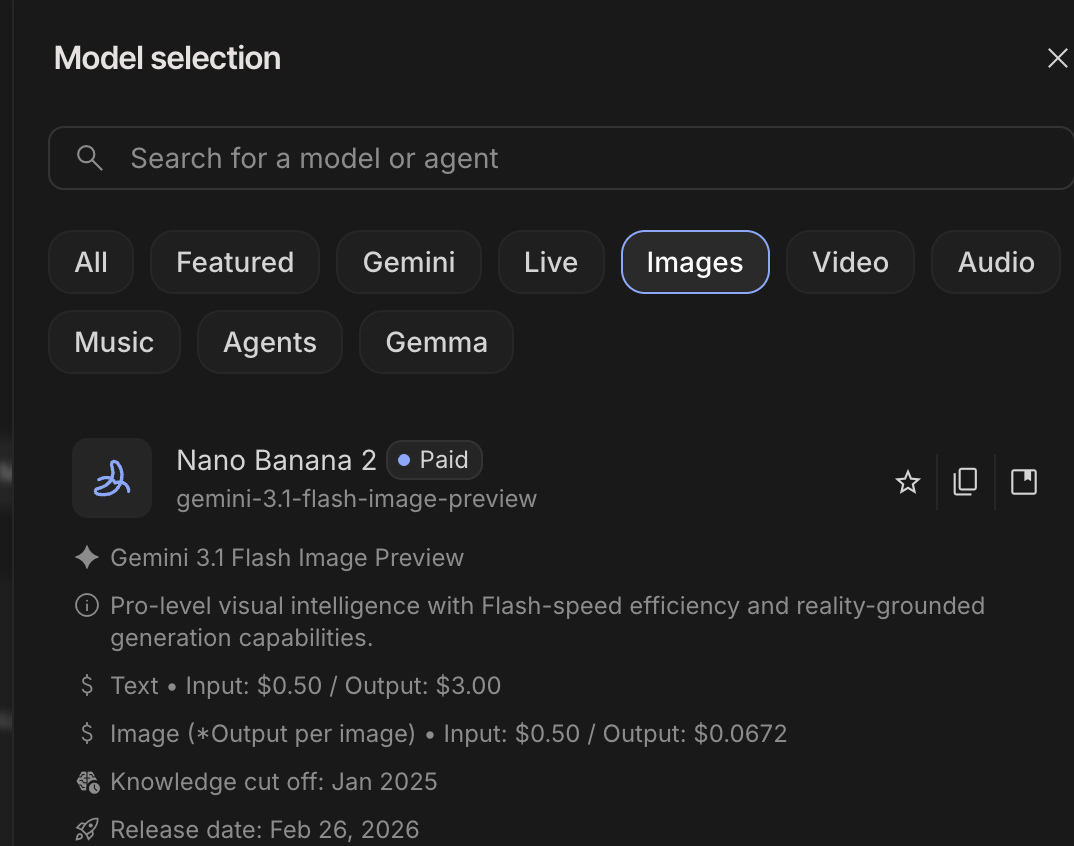
Task: Choose the Images filter chip
Action: point(695,262)
